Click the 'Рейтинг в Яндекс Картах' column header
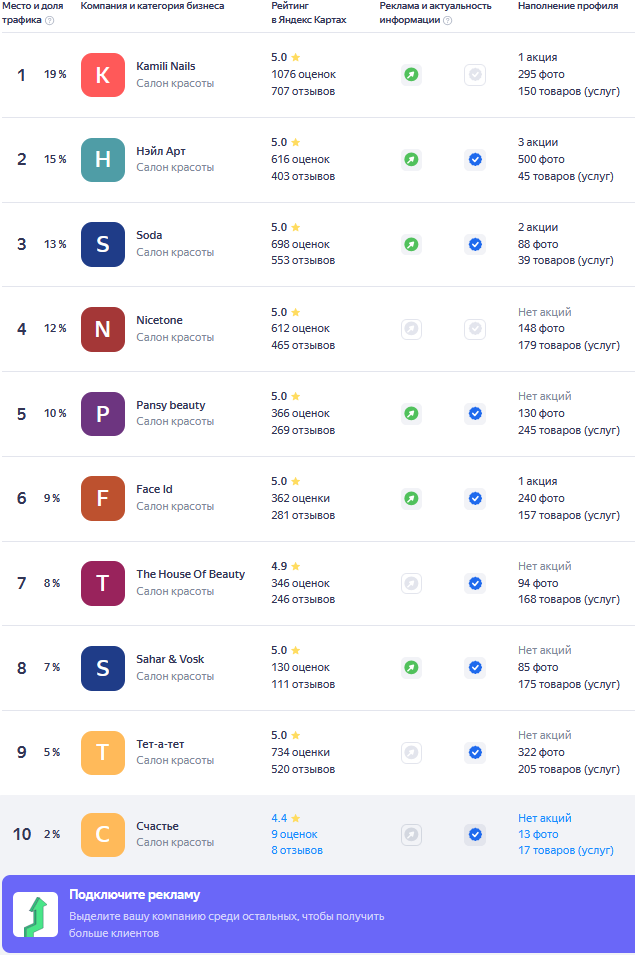635x955 pixels. tap(308, 13)
